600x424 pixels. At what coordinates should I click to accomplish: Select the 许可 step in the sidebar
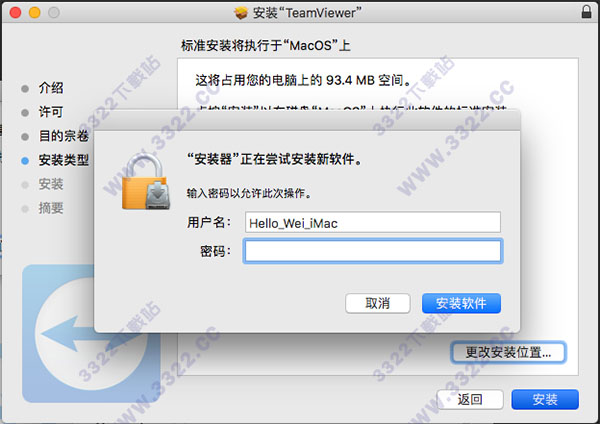(51, 112)
